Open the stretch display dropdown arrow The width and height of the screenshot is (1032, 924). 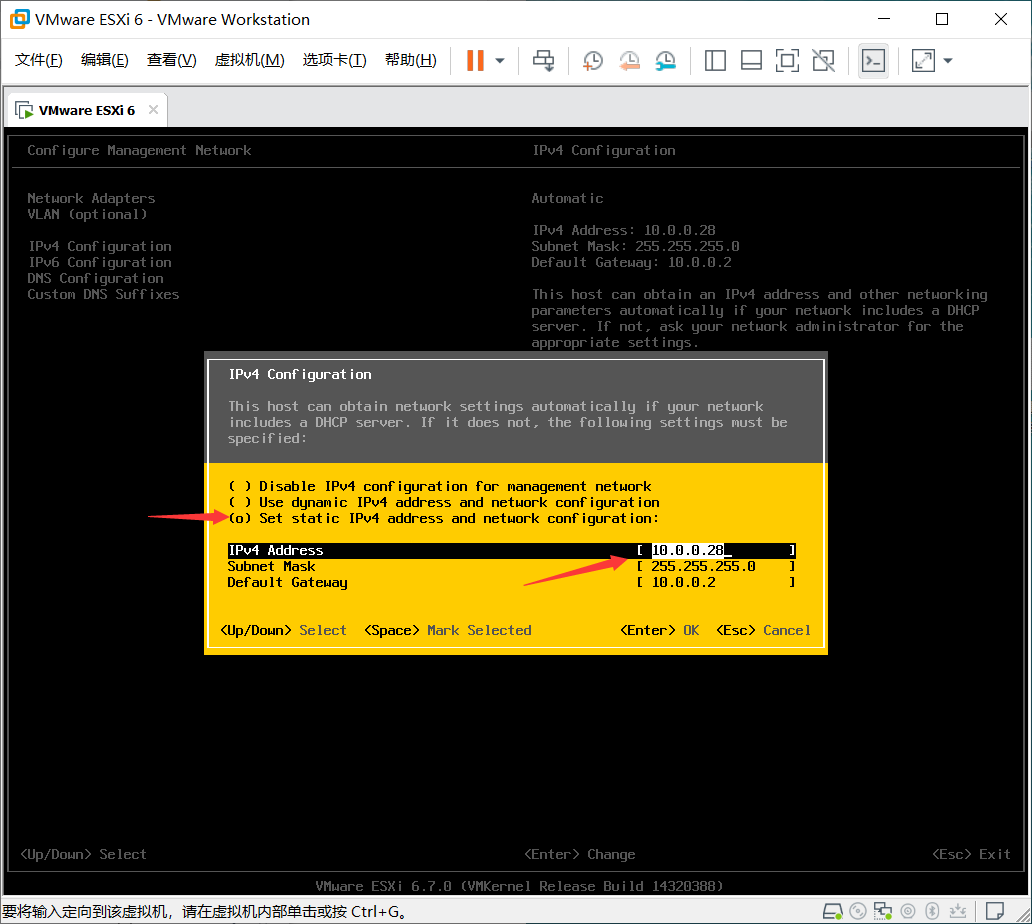(x=948, y=61)
